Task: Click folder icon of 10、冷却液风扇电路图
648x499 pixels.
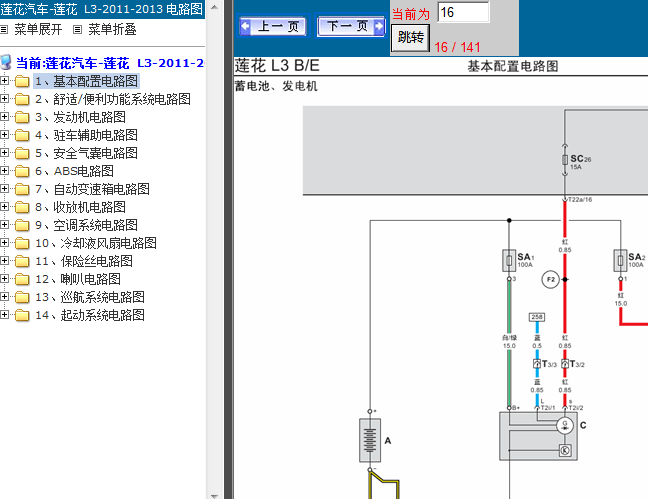Action: (x=22, y=243)
